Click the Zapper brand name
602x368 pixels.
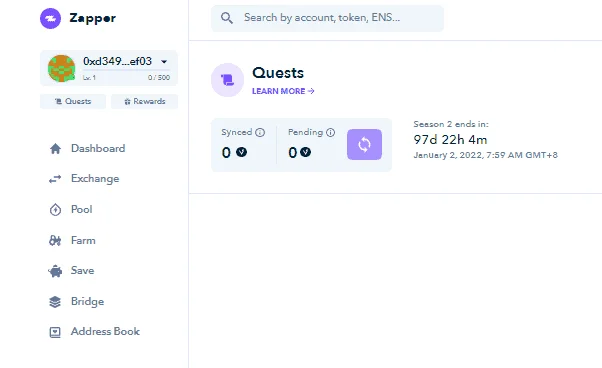[x=93, y=18]
